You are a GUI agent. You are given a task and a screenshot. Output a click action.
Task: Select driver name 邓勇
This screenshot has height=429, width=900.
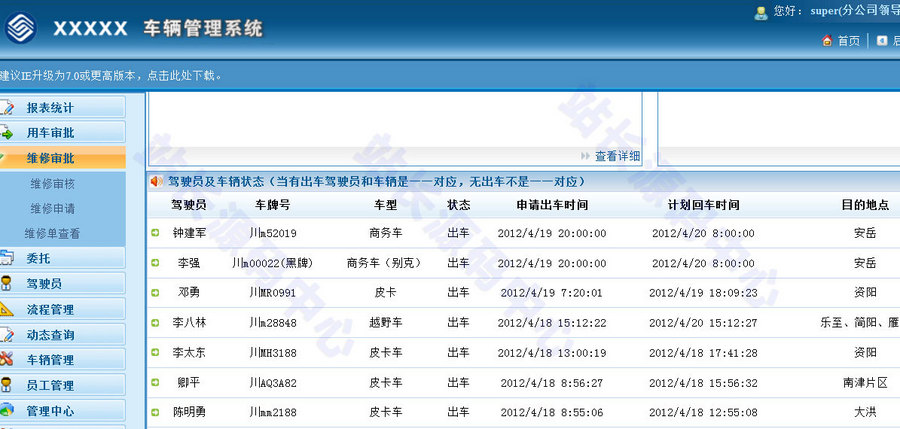click(189, 292)
